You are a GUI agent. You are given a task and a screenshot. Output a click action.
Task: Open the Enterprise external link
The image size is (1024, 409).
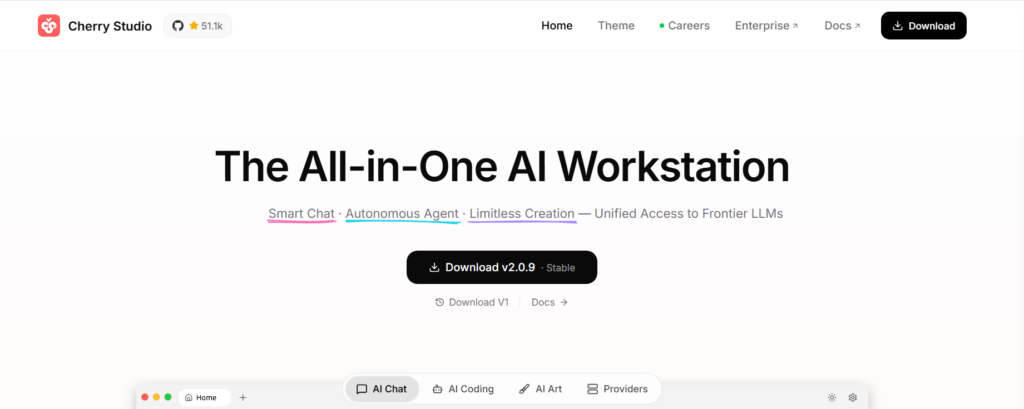[x=767, y=25]
